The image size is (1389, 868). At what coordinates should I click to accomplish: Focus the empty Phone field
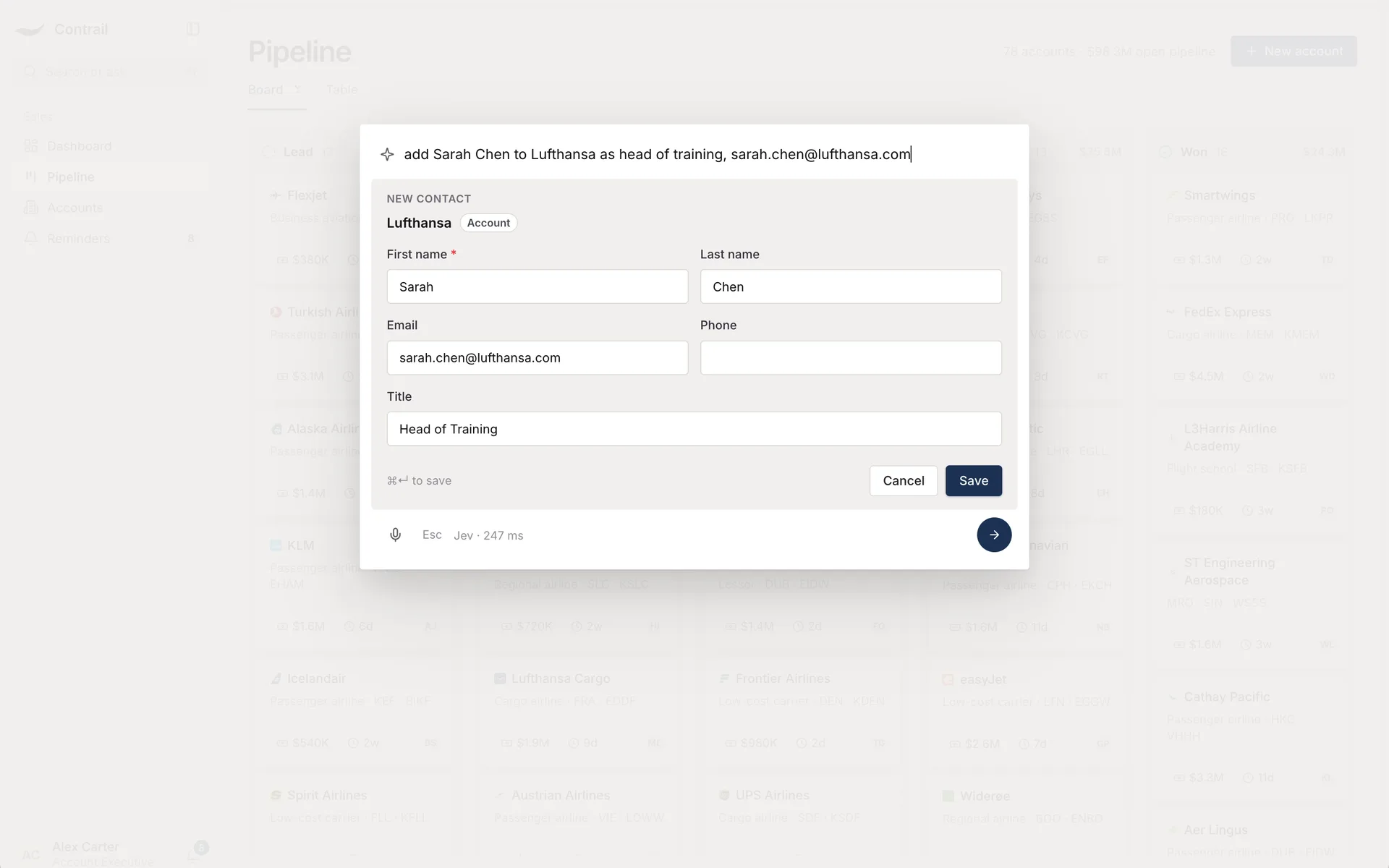(851, 357)
